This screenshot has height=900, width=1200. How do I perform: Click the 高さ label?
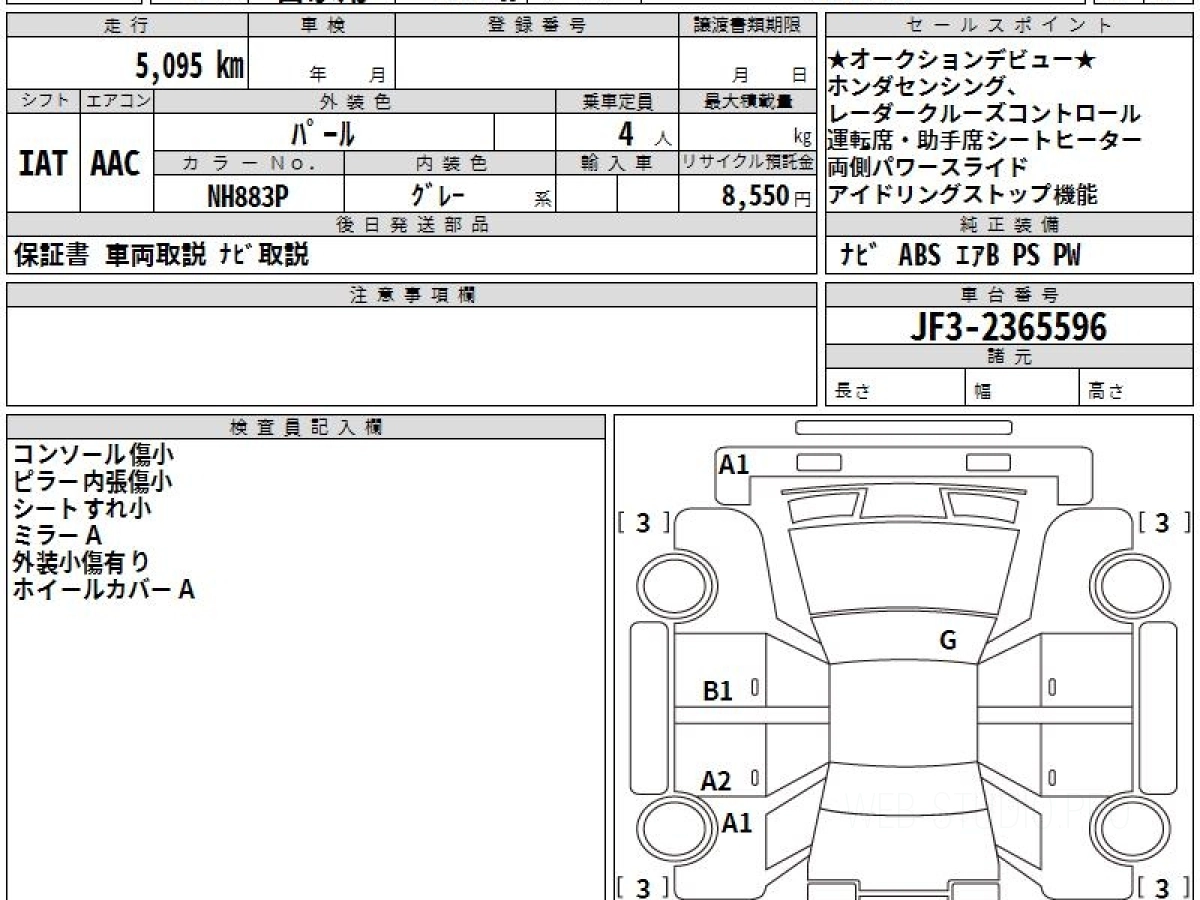coord(1107,392)
